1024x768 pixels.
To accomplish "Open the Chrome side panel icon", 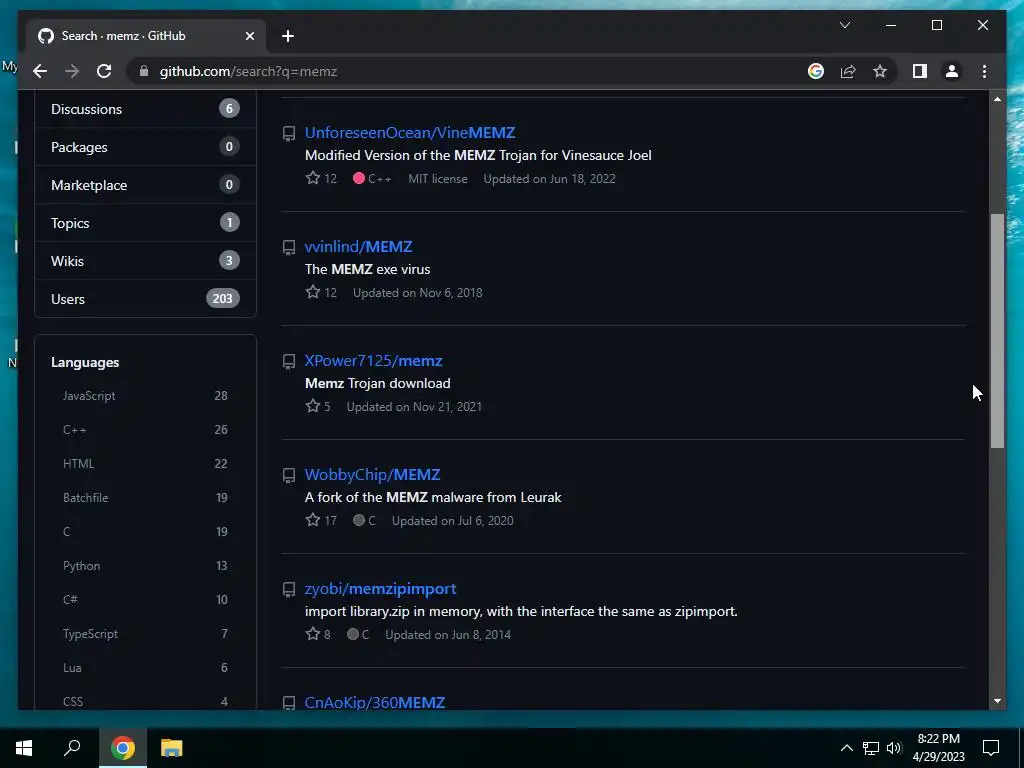I will click(x=920, y=71).
